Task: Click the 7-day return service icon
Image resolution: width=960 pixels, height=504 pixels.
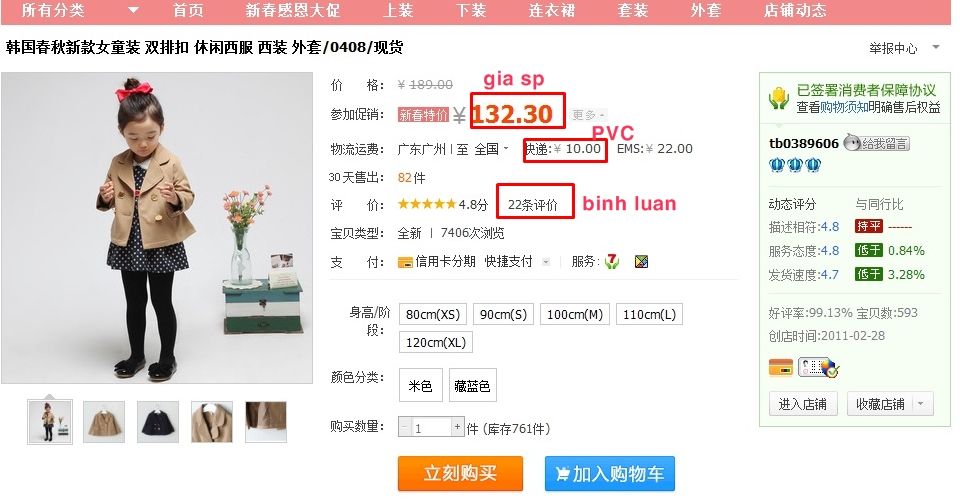Action: [612, 261]
